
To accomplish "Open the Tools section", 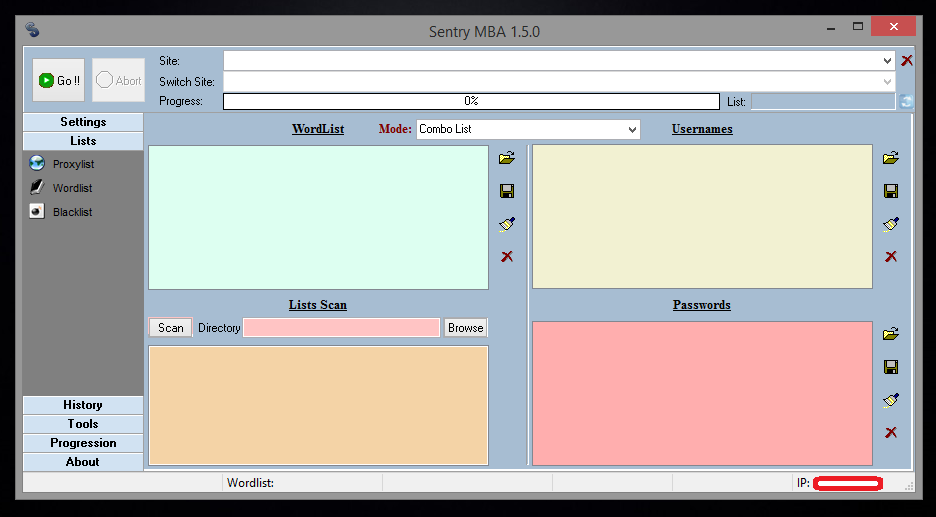I will click(83, 424).
